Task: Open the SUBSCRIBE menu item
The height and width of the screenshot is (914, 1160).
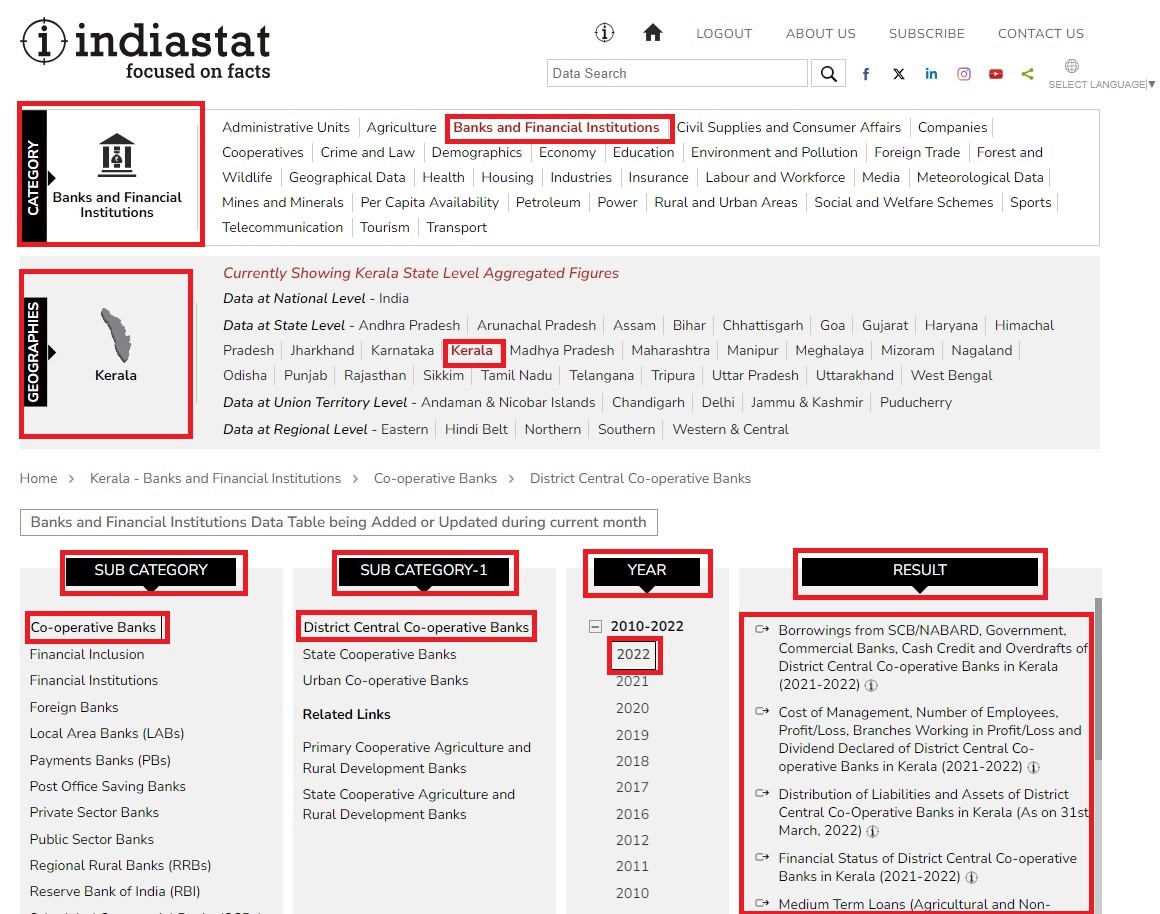Action: click(x=926, y=33)
